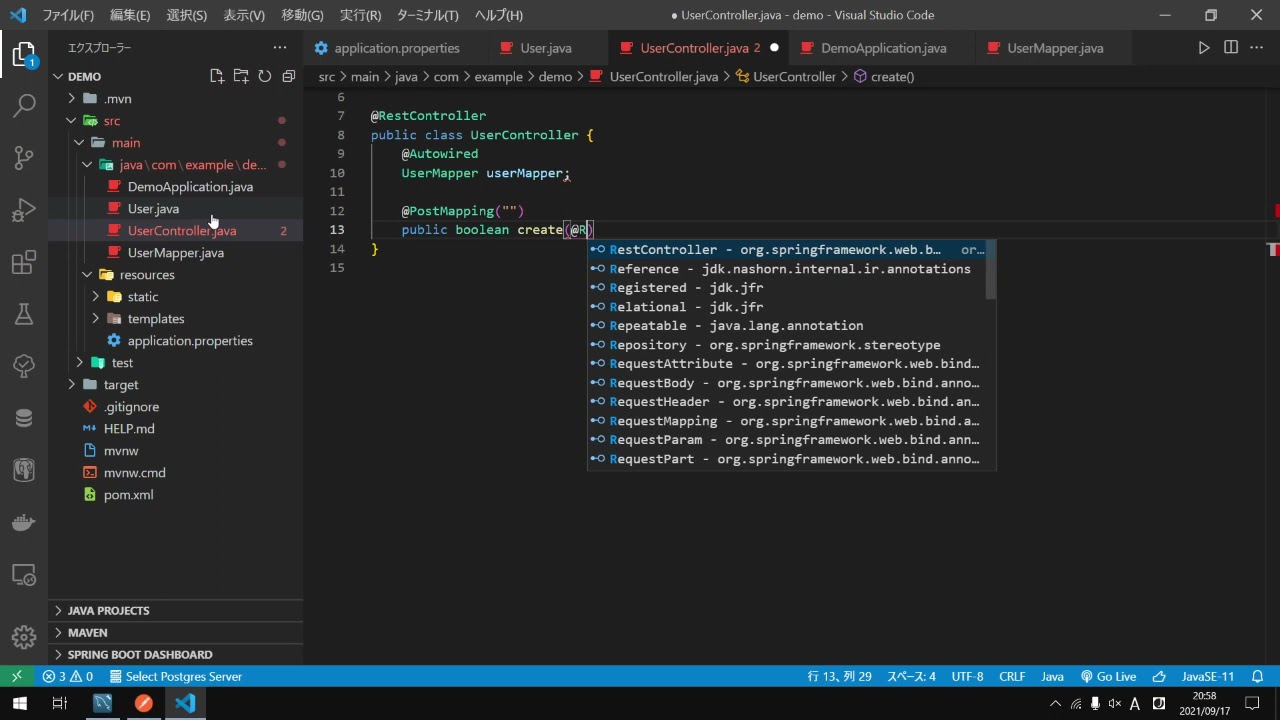The height and width of the screenshot is (720, 1280).
Task: Collapse all folders in Explorer
Action: pyautogui.click(x=288, y=76)
